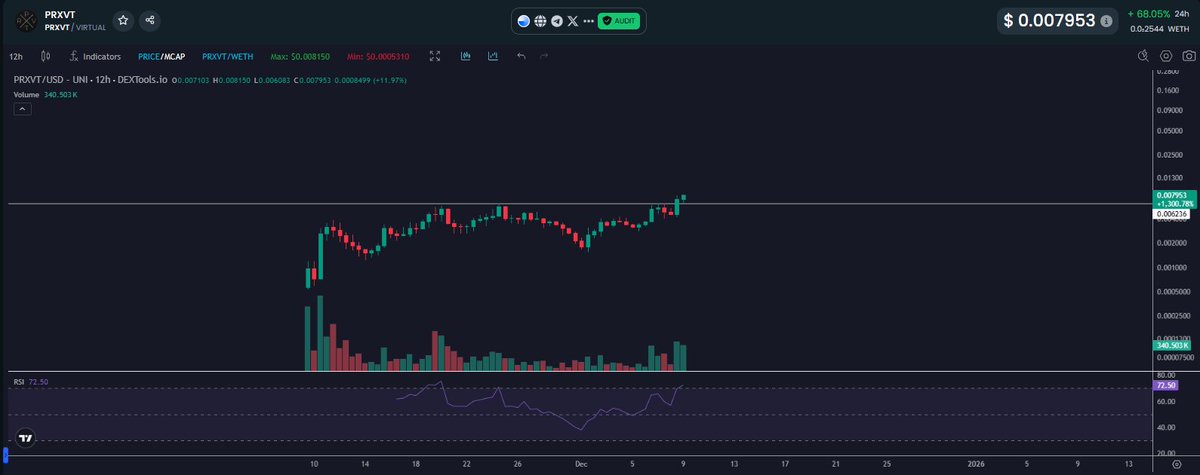The image size is (1200, 475).
Task: Undo last chart action arrow
Action: coord(521,57)
